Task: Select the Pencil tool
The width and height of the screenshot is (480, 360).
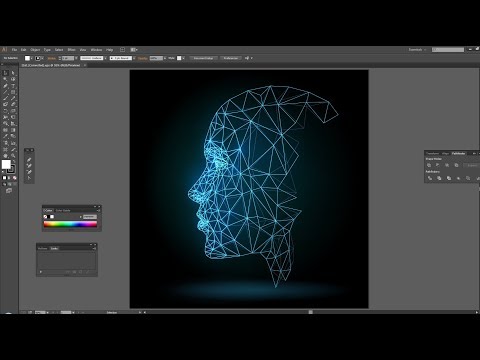Action: [13, 98]
